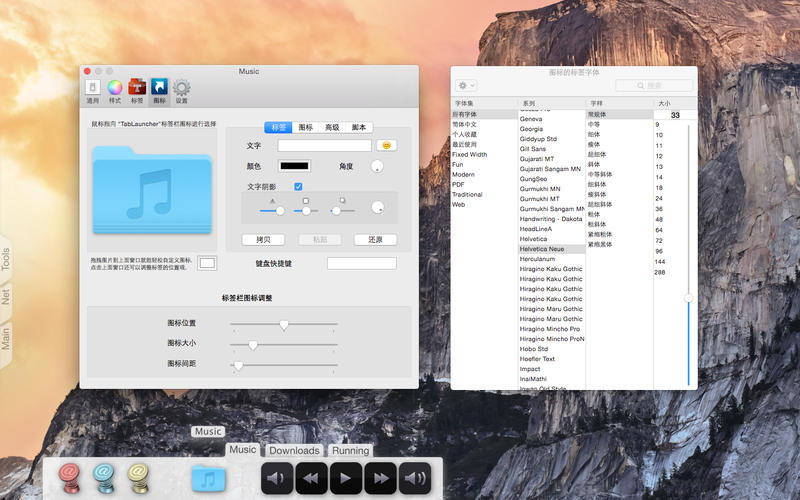This screenshot has height=500, width=800.
Task: Click the volume up speaker button
Action: [x=415, y=478]
